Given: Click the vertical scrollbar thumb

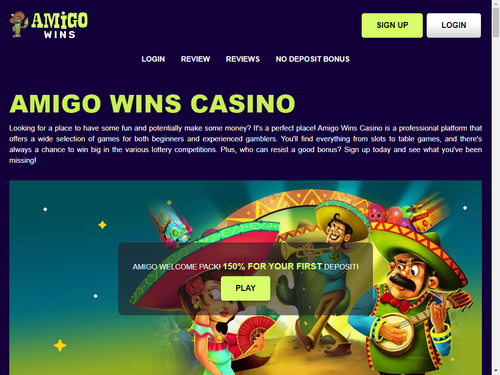Looking at the screenshot, I should (496, 22).
